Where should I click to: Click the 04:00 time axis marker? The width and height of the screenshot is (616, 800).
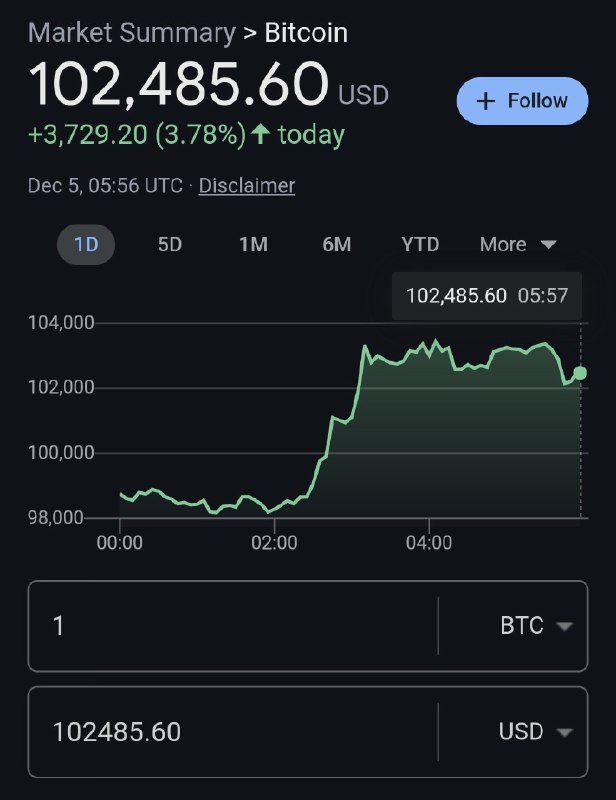[x=429, y=542]
